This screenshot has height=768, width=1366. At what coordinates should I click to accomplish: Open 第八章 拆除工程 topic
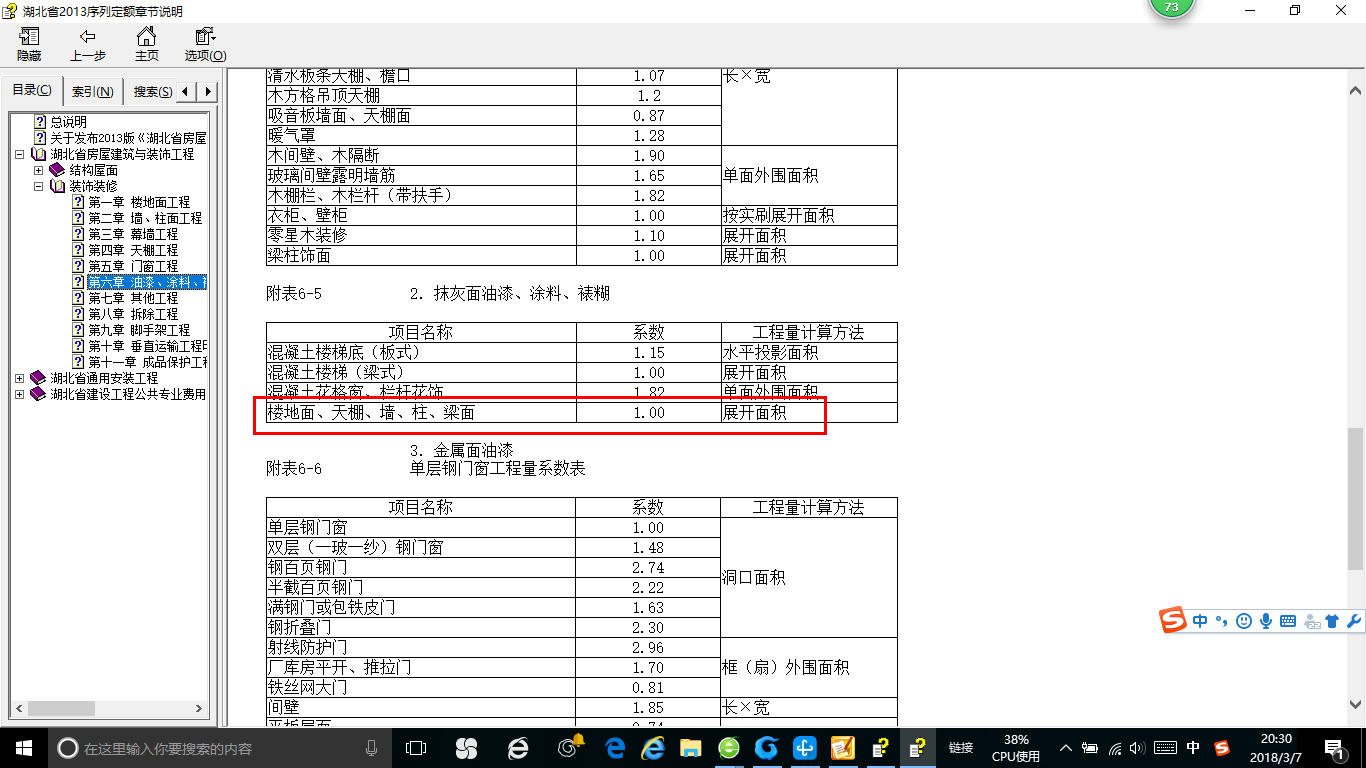[133, 314]
